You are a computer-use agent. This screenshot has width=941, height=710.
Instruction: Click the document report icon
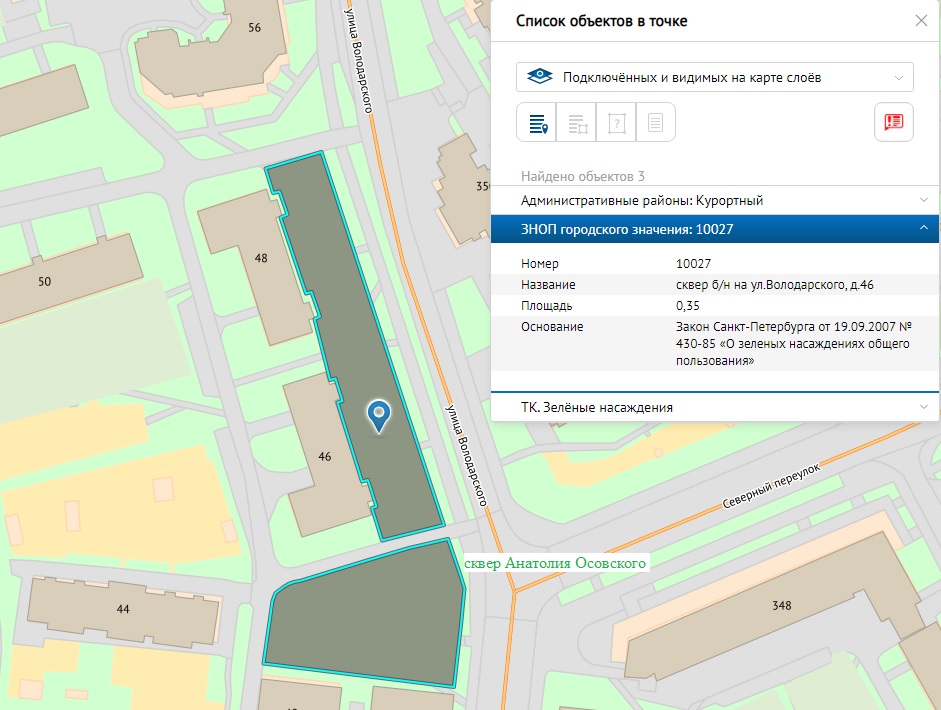pos(655,123)
